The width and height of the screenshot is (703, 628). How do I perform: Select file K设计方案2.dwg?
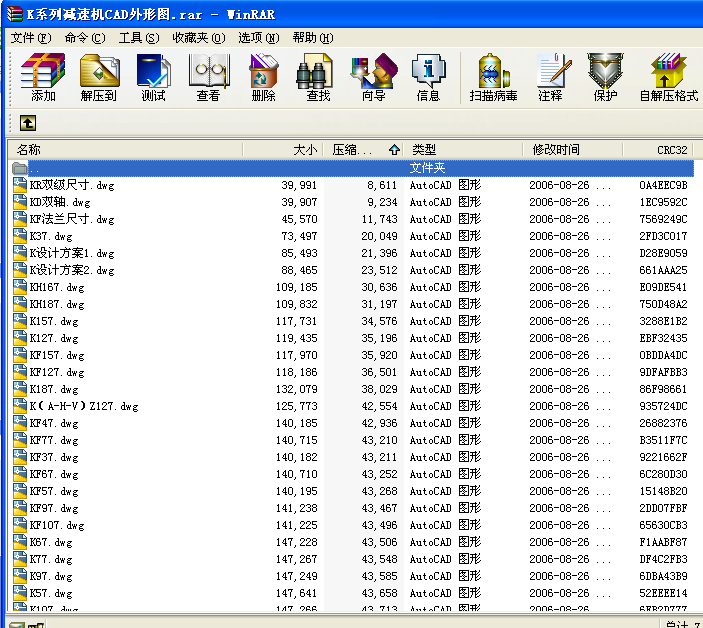[x=72, y=270]
